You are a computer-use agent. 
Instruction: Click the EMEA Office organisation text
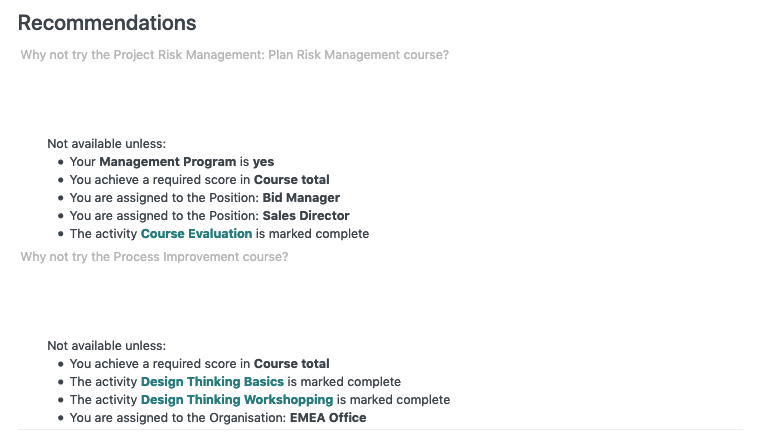pyautogui.click(x=328, y=418)
